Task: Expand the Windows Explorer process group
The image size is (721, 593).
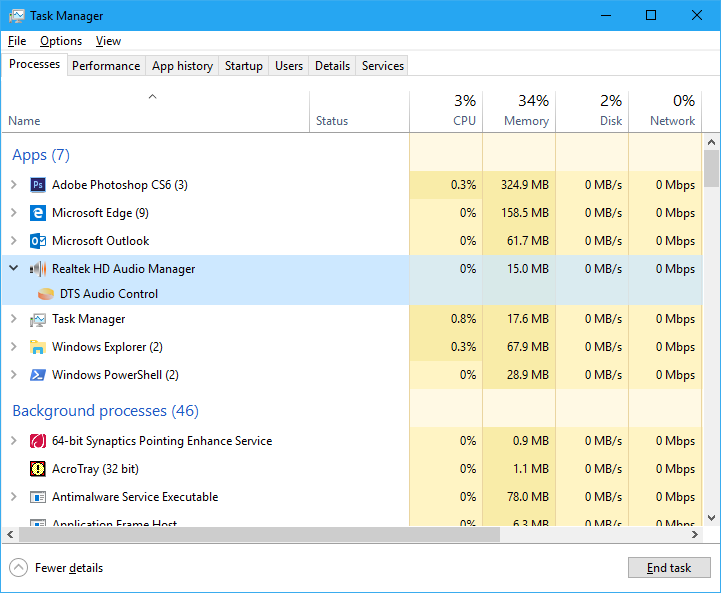Action: (14, 347)
